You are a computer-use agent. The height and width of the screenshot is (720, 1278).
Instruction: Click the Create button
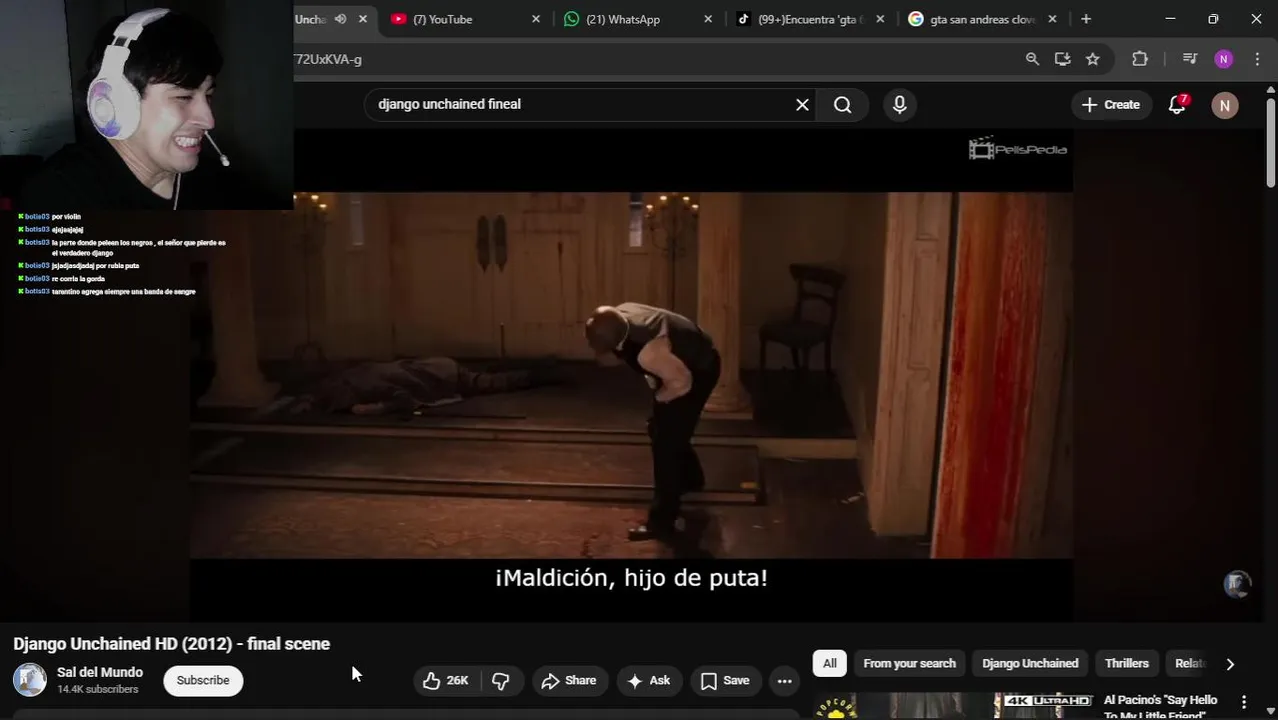click(1111, 104)
